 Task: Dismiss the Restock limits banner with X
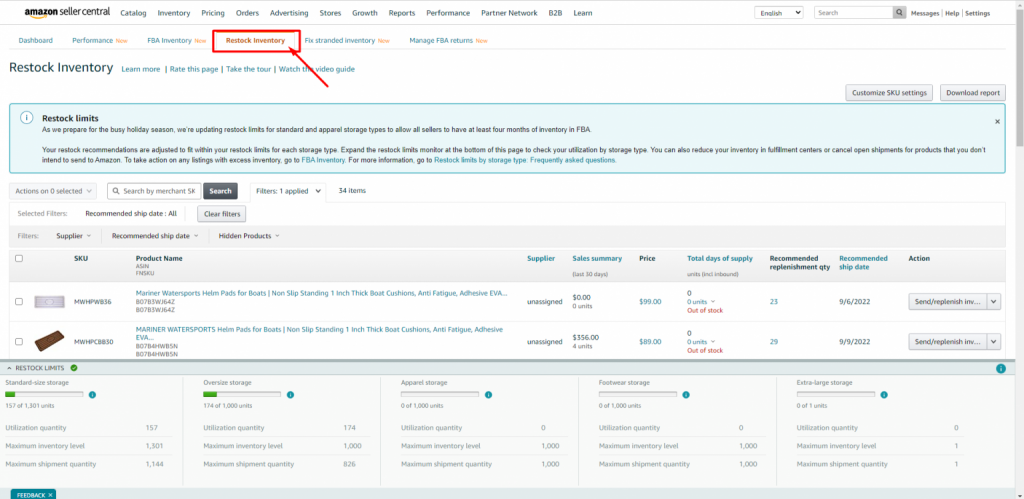pos(997,121)
